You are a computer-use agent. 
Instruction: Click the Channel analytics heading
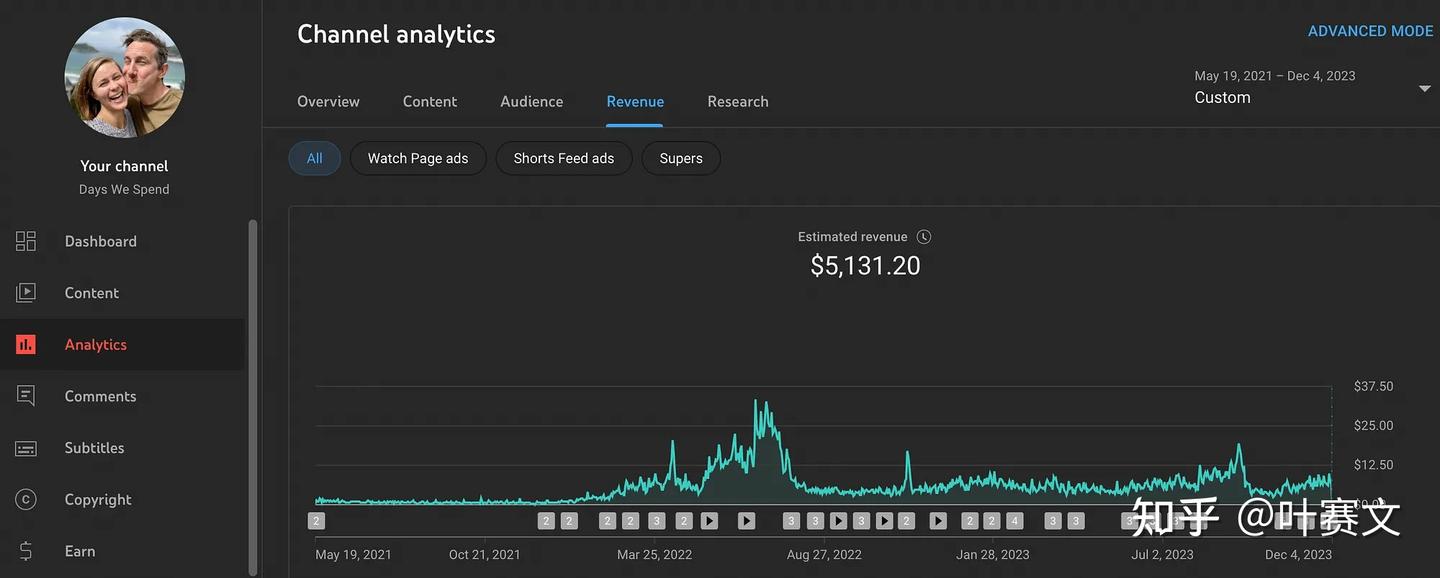point(396,34)
